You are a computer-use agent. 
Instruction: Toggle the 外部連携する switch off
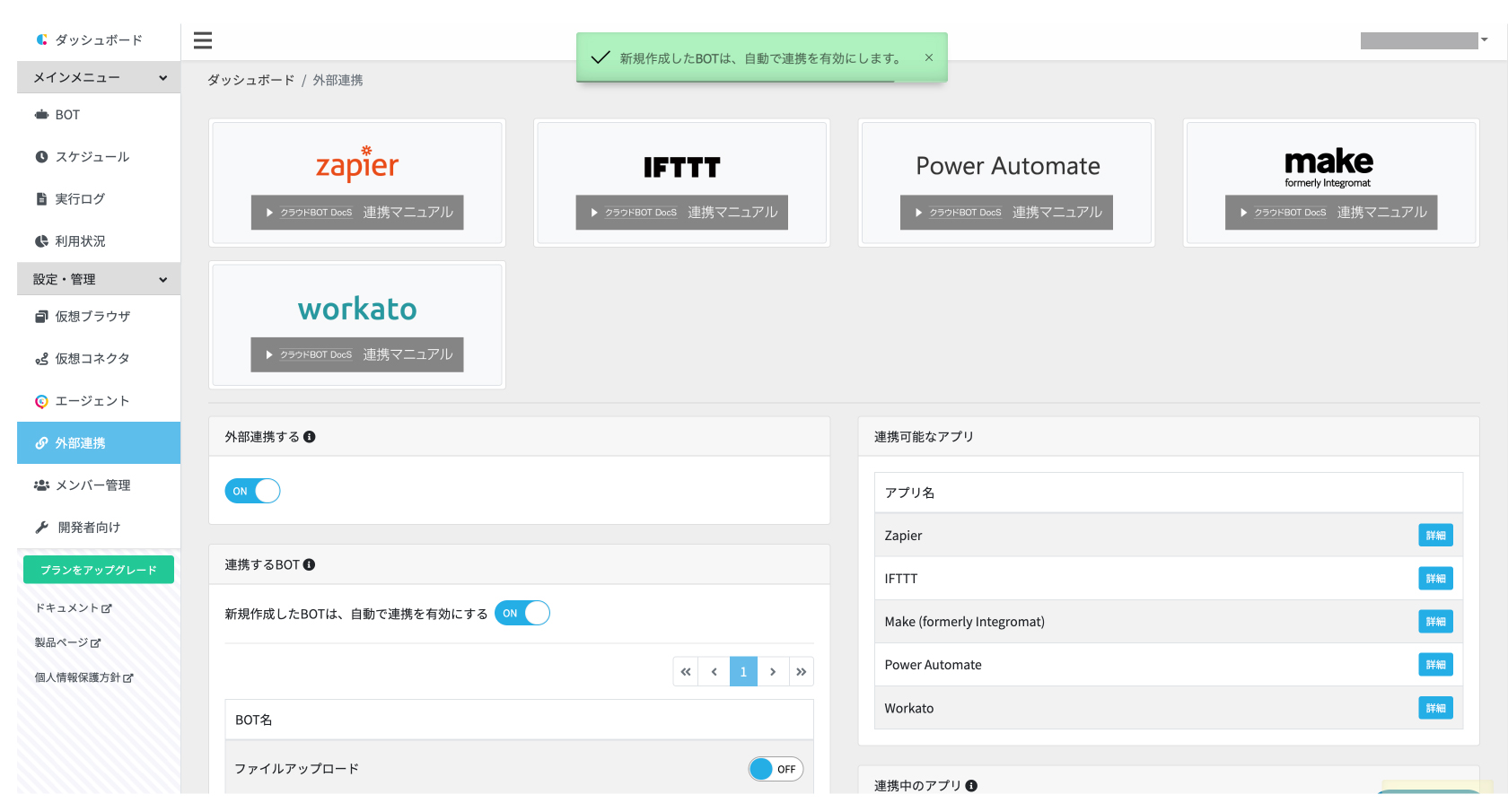(x=252, y=491)
